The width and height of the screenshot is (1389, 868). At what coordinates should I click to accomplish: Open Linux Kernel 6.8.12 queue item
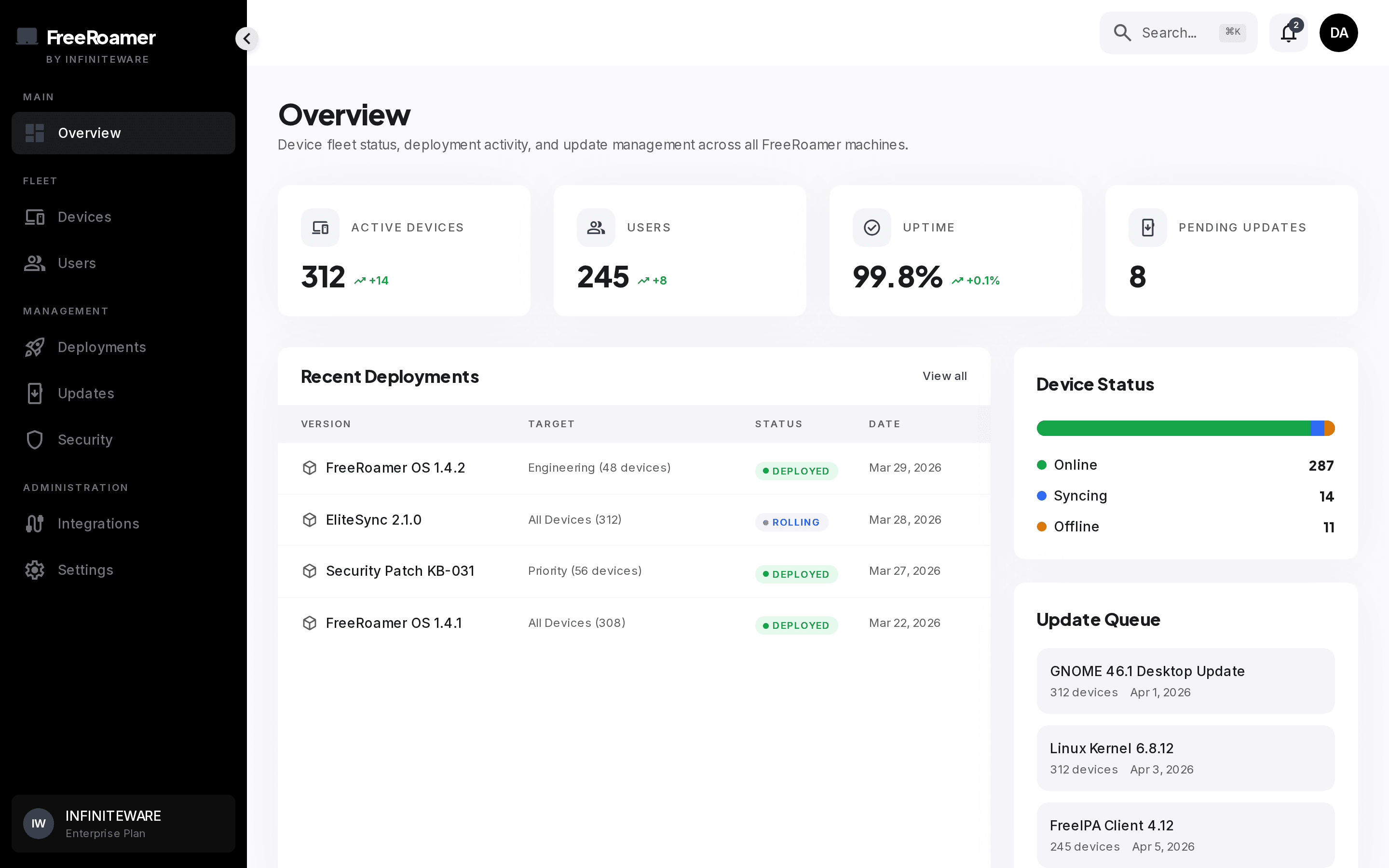[x=1185, y=758]
